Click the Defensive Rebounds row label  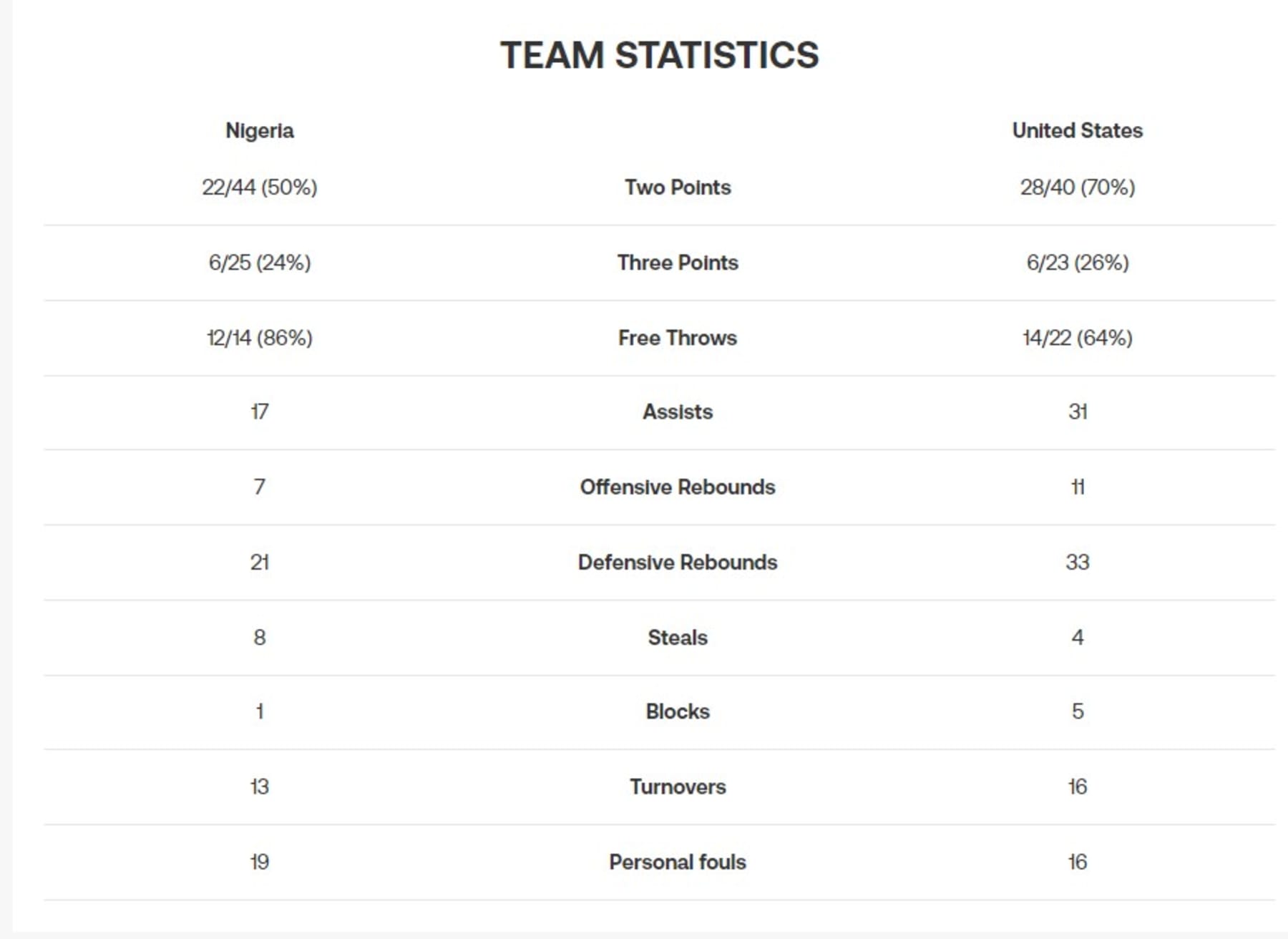[678, 562]
